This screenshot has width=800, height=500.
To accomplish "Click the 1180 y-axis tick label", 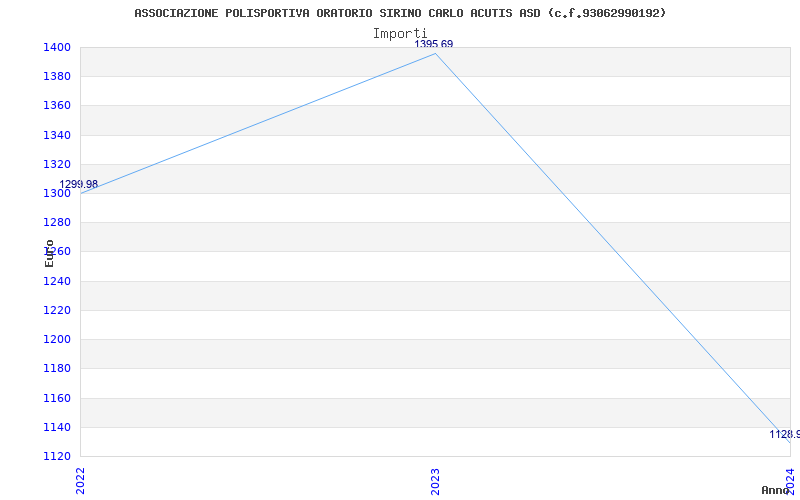I will point(57,368).
